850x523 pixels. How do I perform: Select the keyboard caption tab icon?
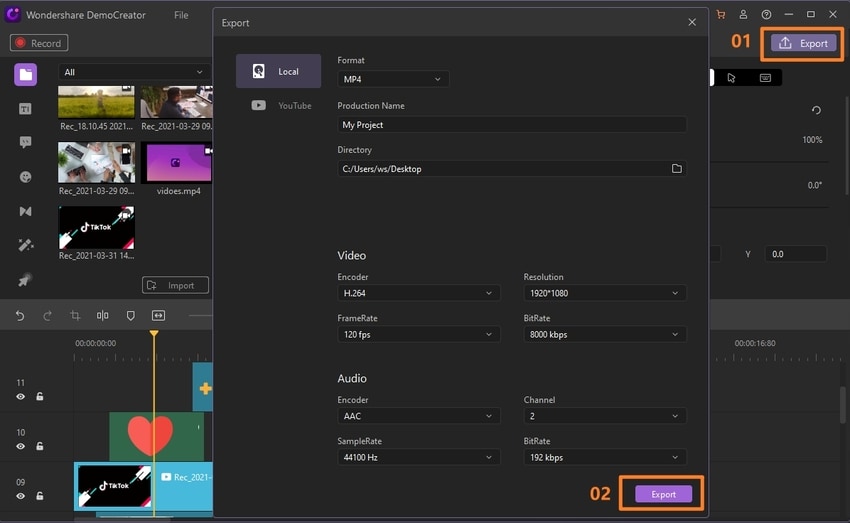(x=765, y=78)
